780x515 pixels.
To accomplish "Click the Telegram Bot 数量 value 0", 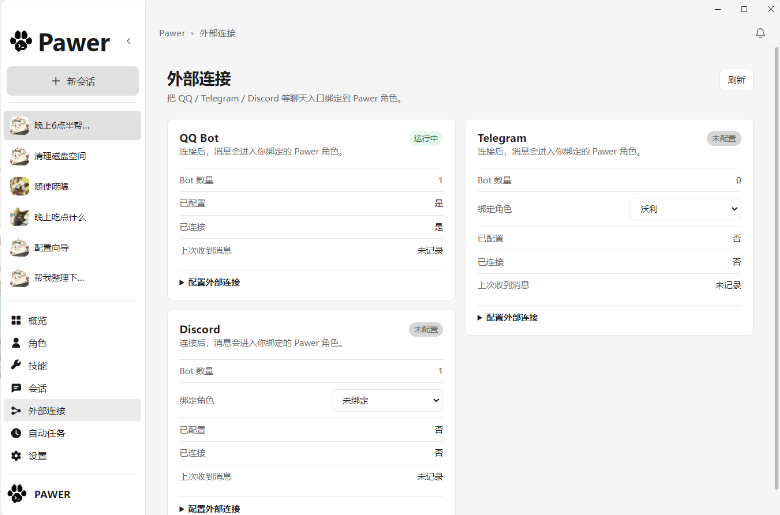I will [739, 180].
